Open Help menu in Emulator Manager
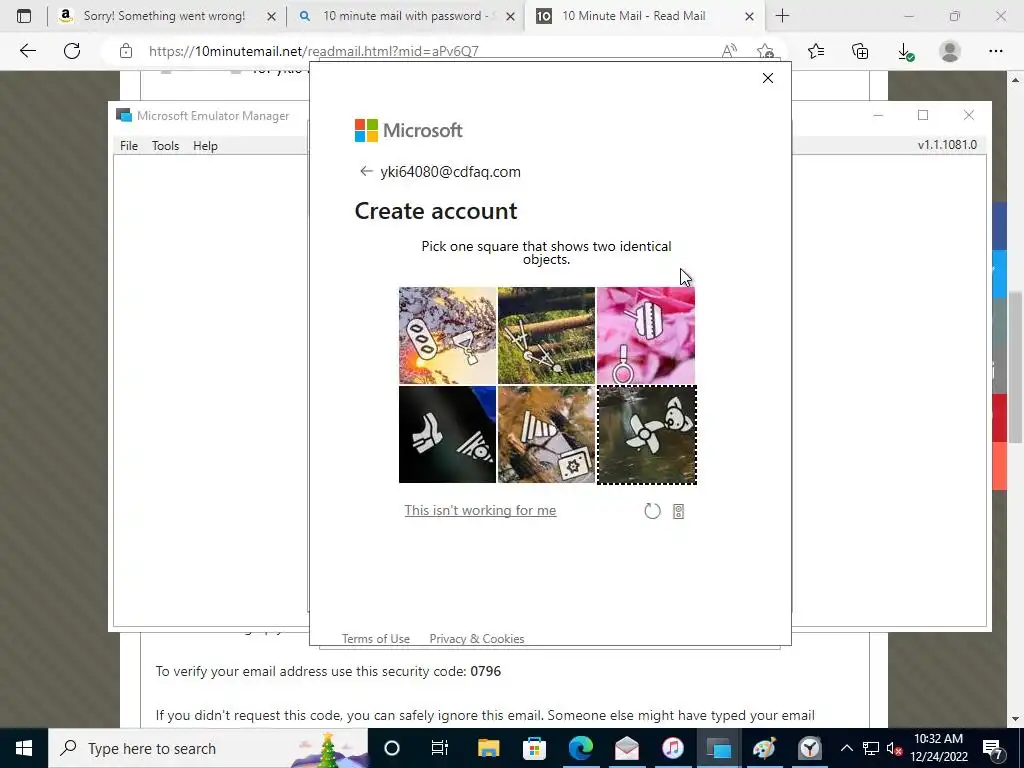This screenshot has width=1024, height=768. 205,146
